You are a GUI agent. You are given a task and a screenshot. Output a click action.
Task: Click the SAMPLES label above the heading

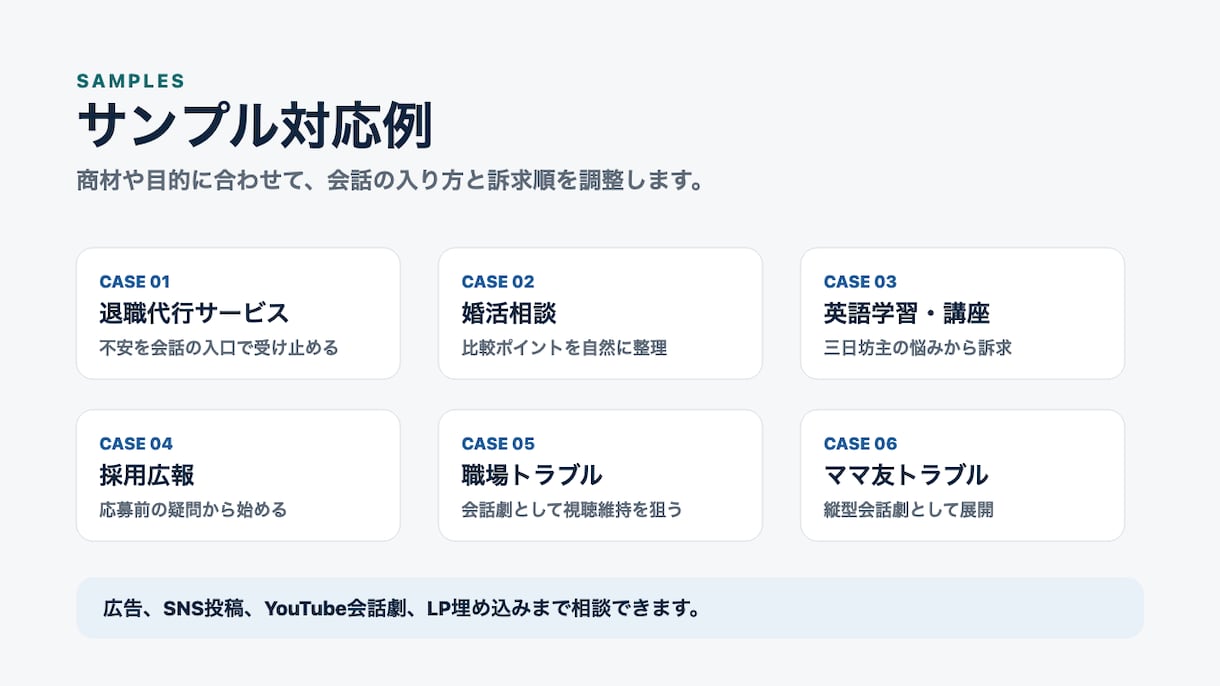pyautogui.click(x=131, y=82)
